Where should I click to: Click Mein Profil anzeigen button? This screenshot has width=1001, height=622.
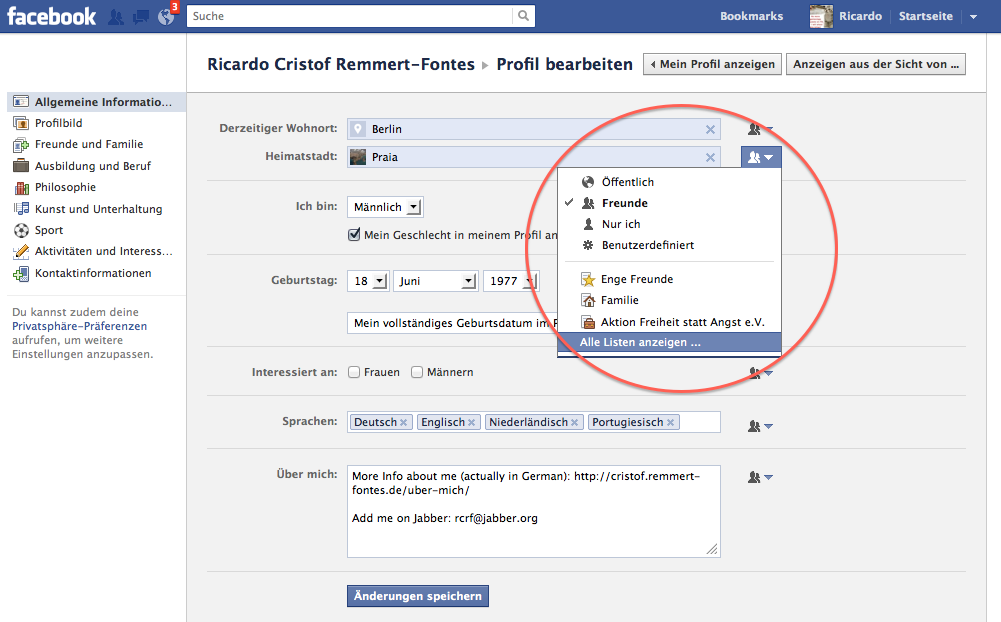pyautogui.click(x=712, y=64)
